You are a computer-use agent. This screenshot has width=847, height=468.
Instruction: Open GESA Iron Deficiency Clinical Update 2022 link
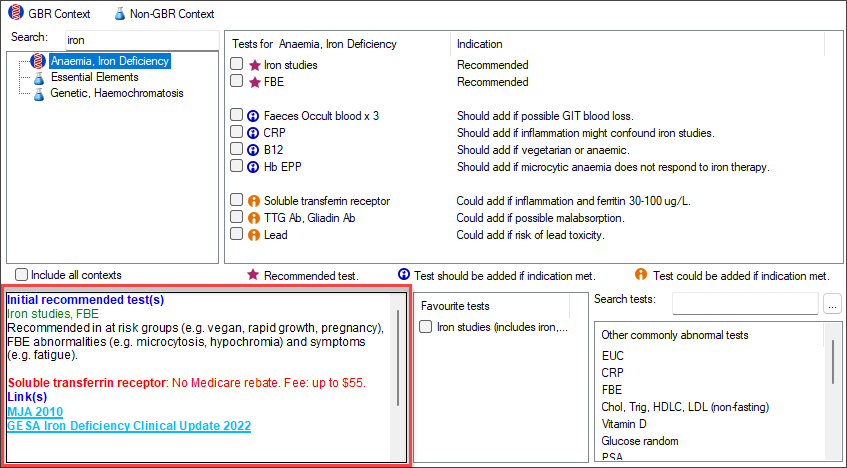coord(128,425)
